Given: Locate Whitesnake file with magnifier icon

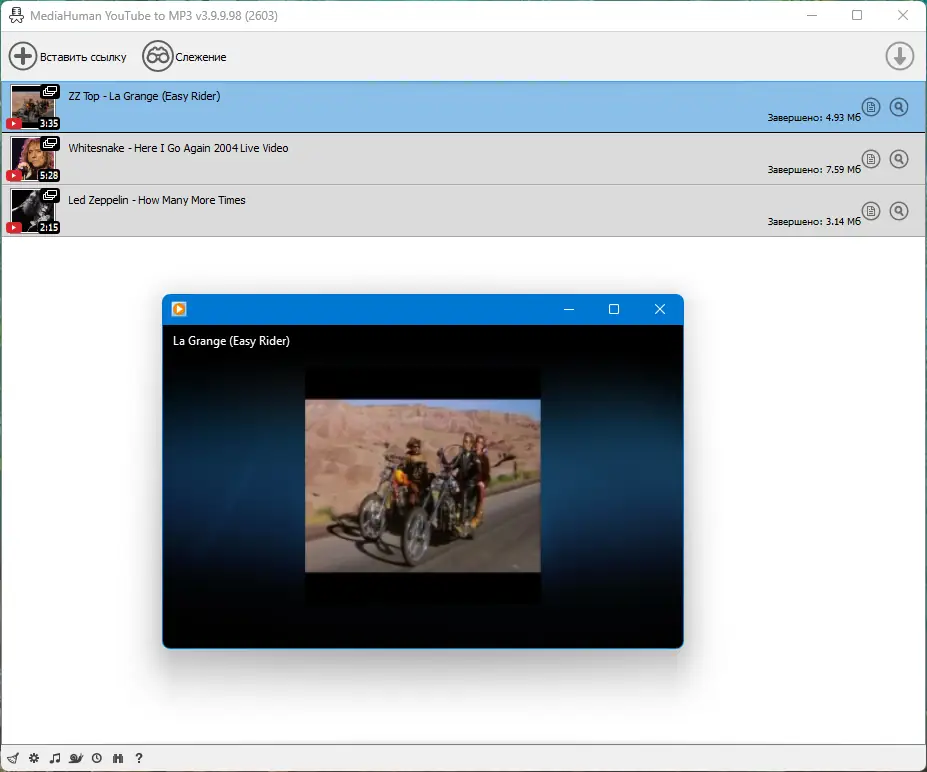Looking at the screenshot, I should [899, 159].
